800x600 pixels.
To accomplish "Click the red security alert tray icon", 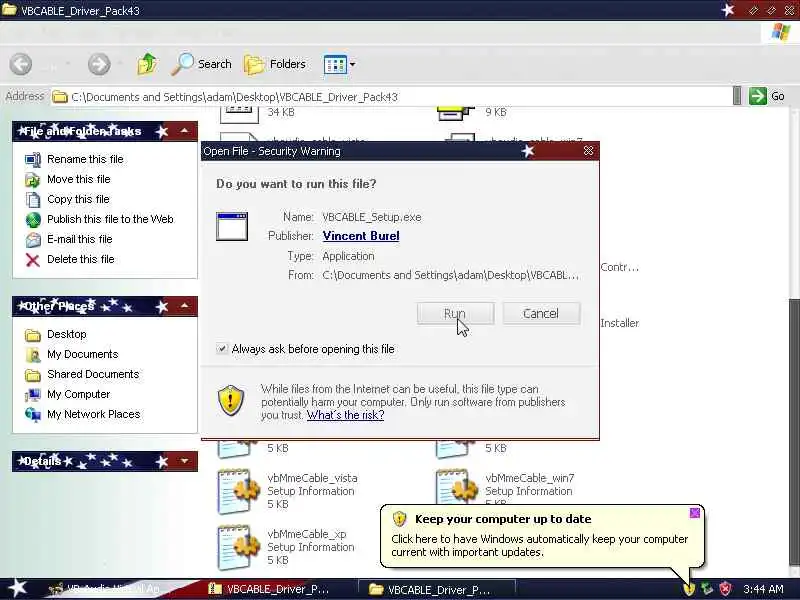I will click(726, 589).
